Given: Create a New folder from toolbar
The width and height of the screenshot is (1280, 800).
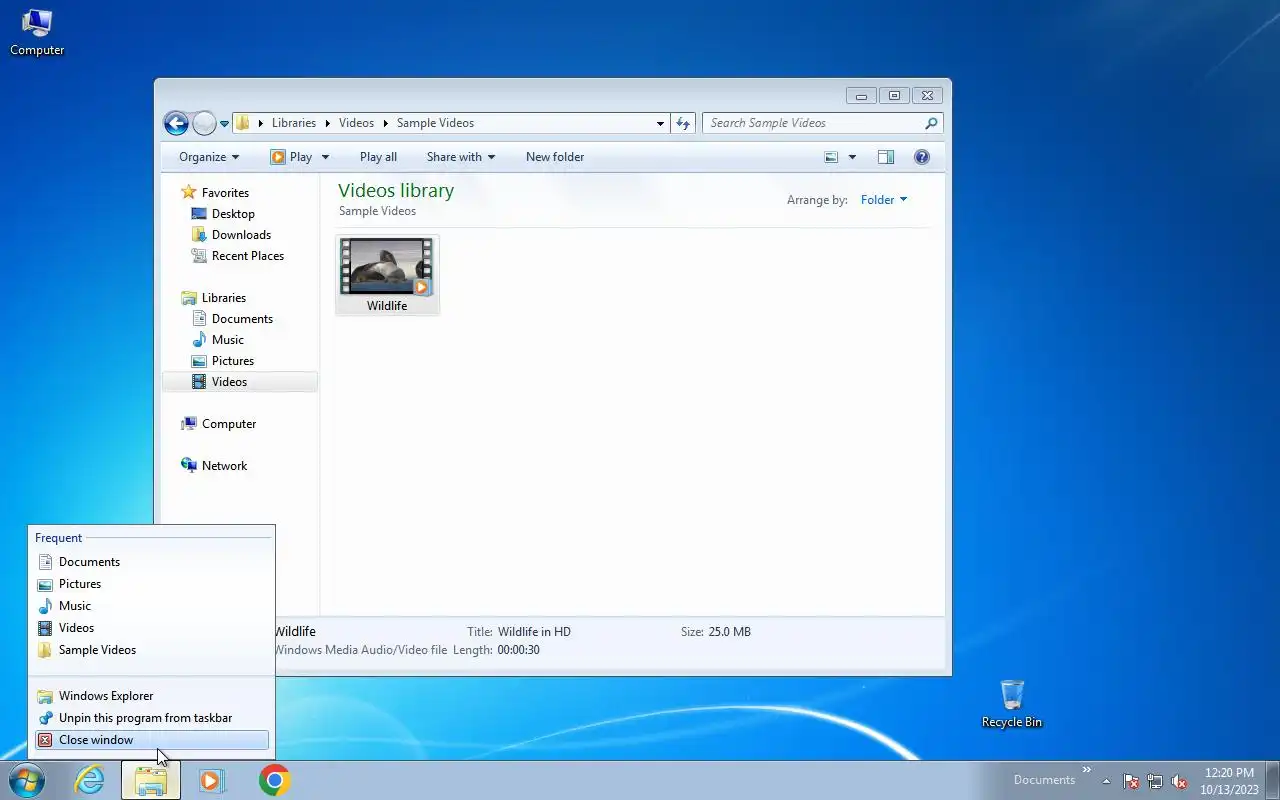Looking at the screenshot, I should 555,157.
